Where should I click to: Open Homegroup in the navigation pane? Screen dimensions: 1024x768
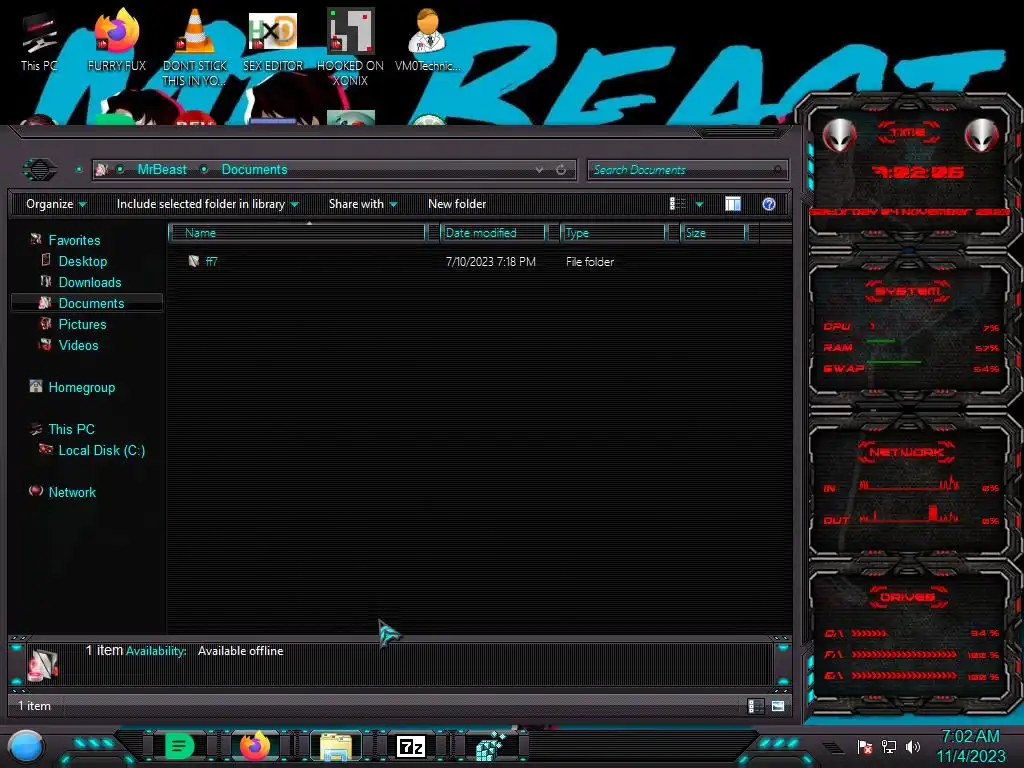pos(82,387)
